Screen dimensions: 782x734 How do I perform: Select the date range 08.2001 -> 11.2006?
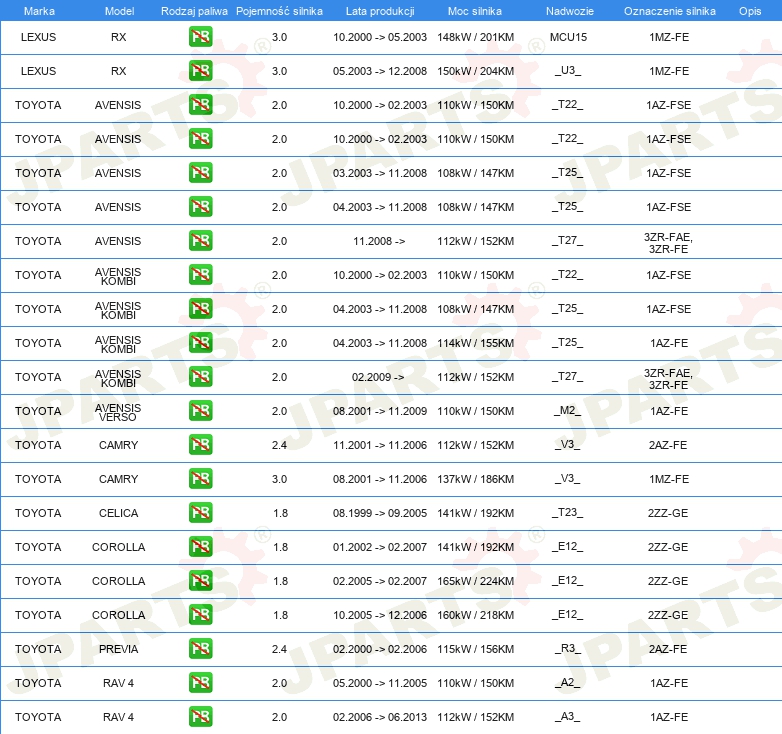[x=380, y=479]
